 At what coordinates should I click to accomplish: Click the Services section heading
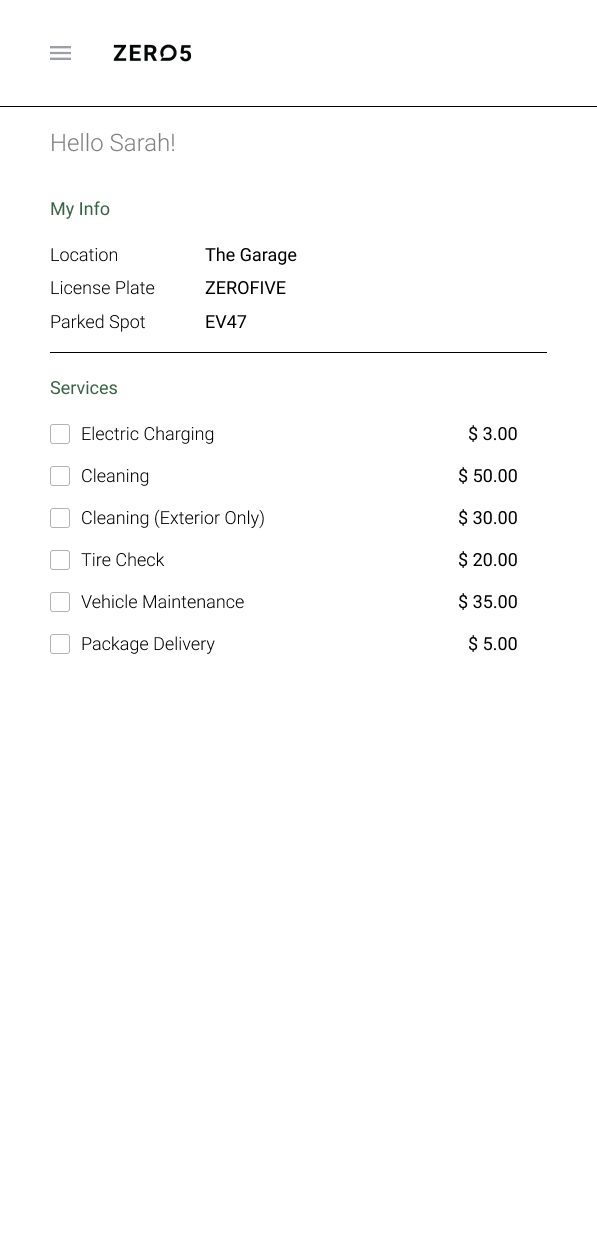[84, 388]
